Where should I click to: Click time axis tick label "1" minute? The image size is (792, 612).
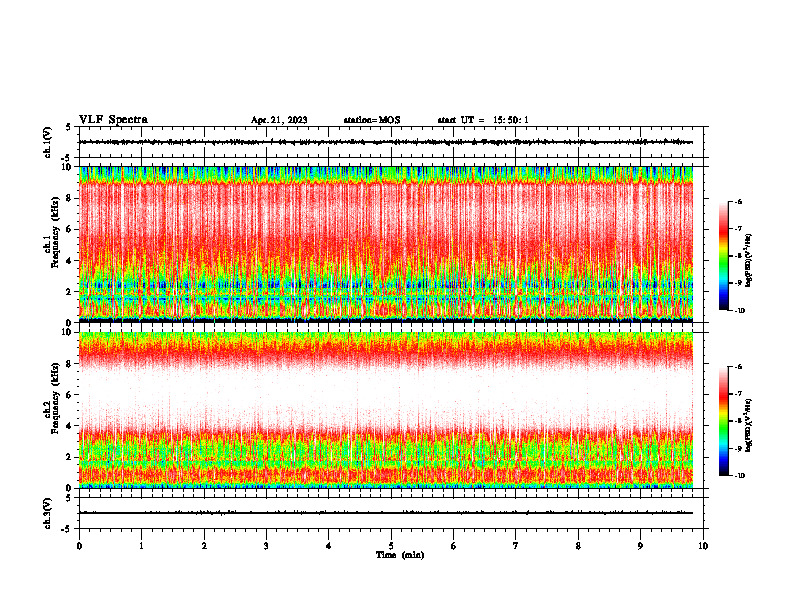141,546
